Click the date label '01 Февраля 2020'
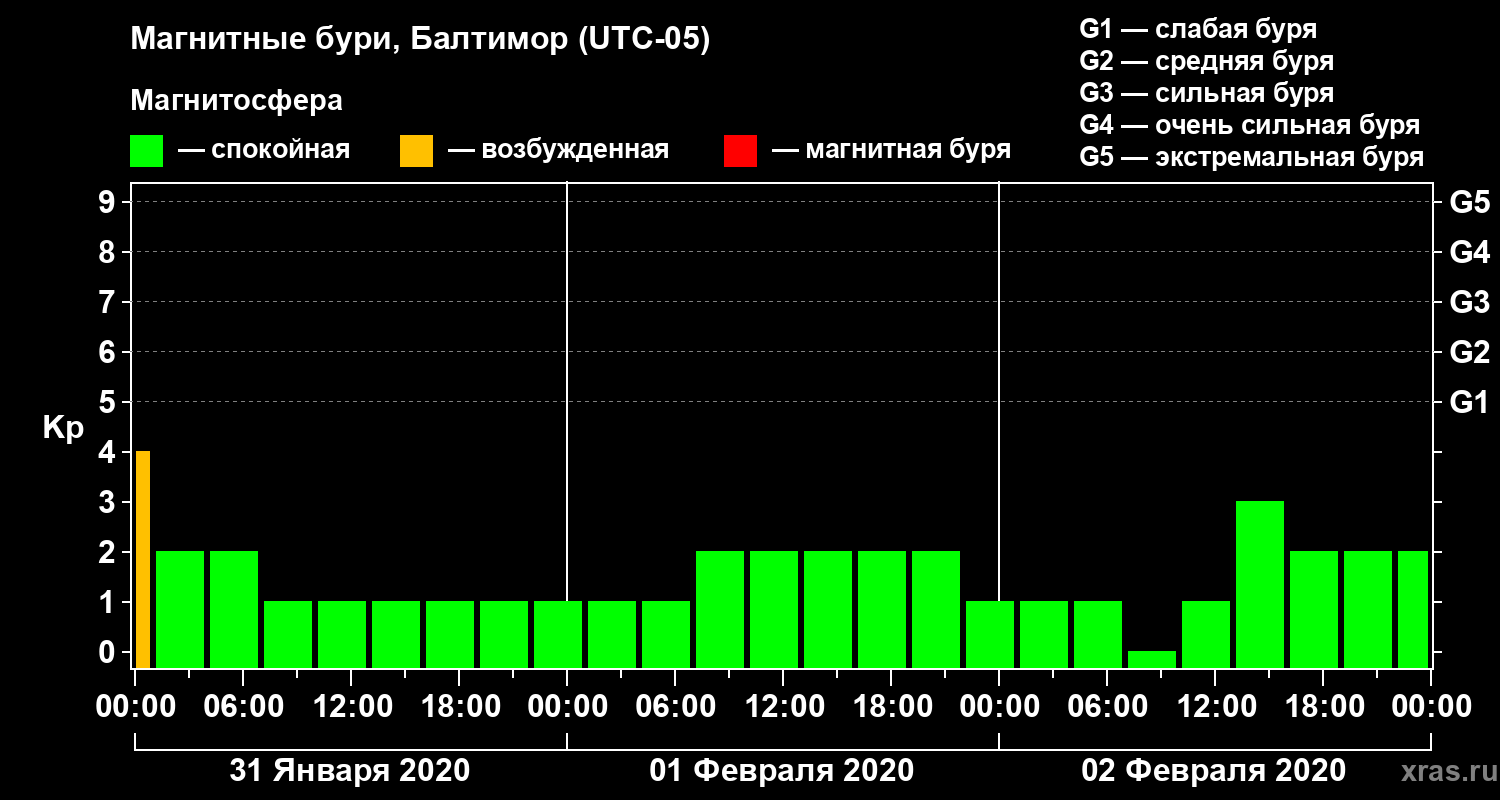This screenshot has width=1500, height=800. click(781, 771)
